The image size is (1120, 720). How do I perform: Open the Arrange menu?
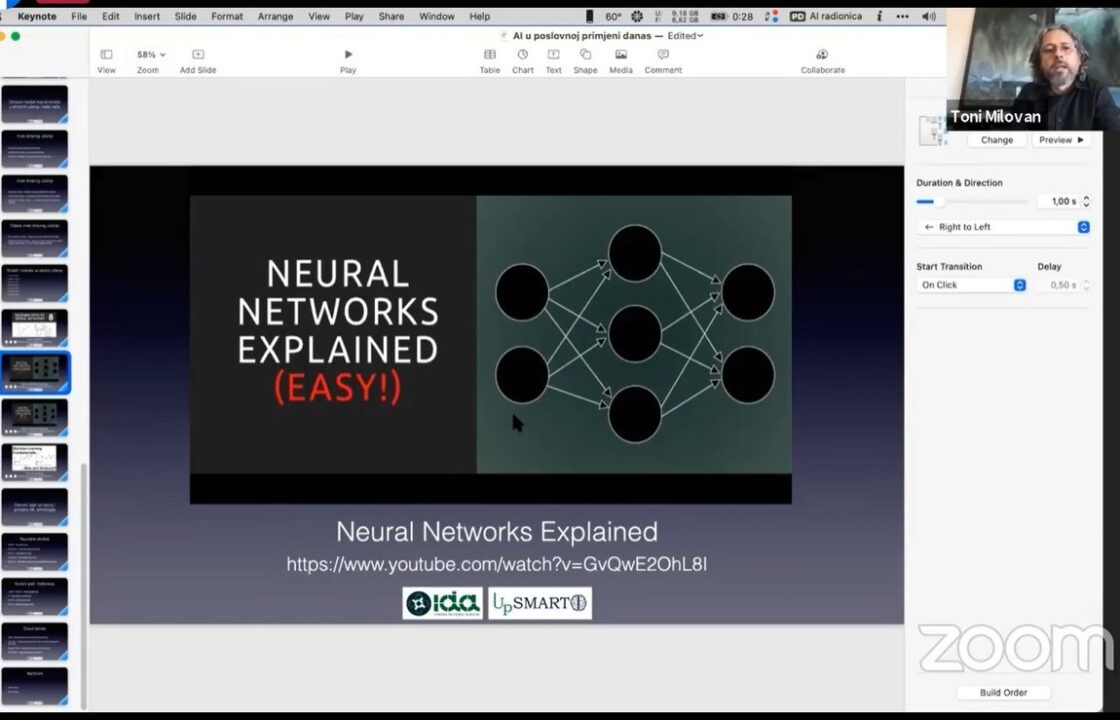tap(275, 16)
